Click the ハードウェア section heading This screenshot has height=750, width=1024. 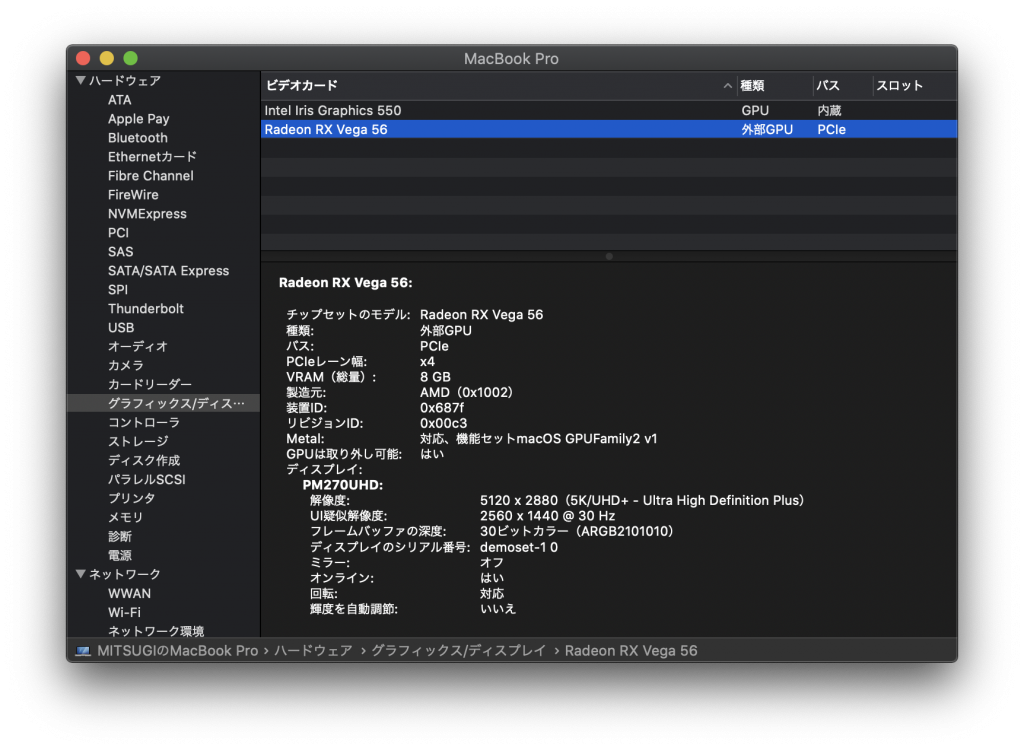125,80
